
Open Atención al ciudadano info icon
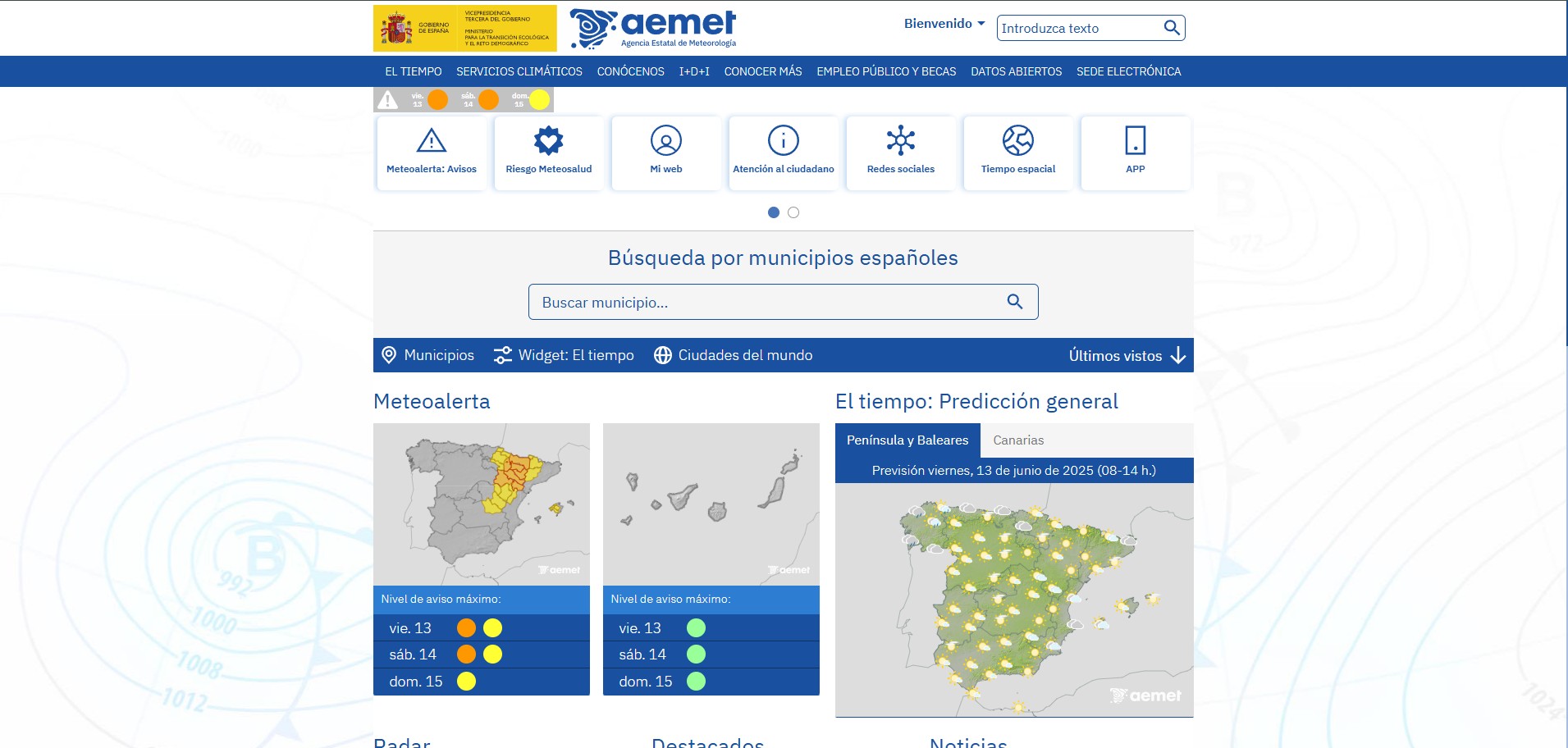pos(783,141)
